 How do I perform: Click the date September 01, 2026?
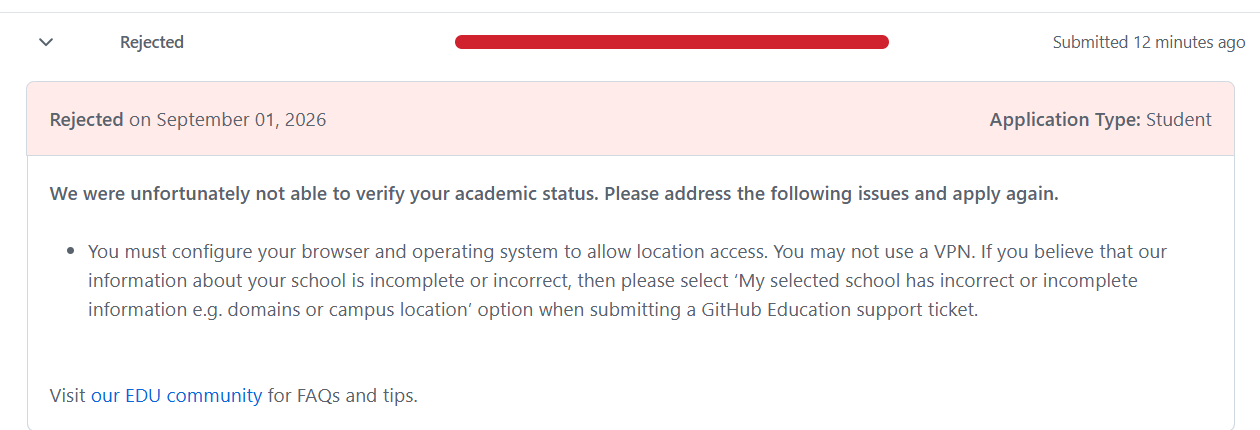pos(241,120)
